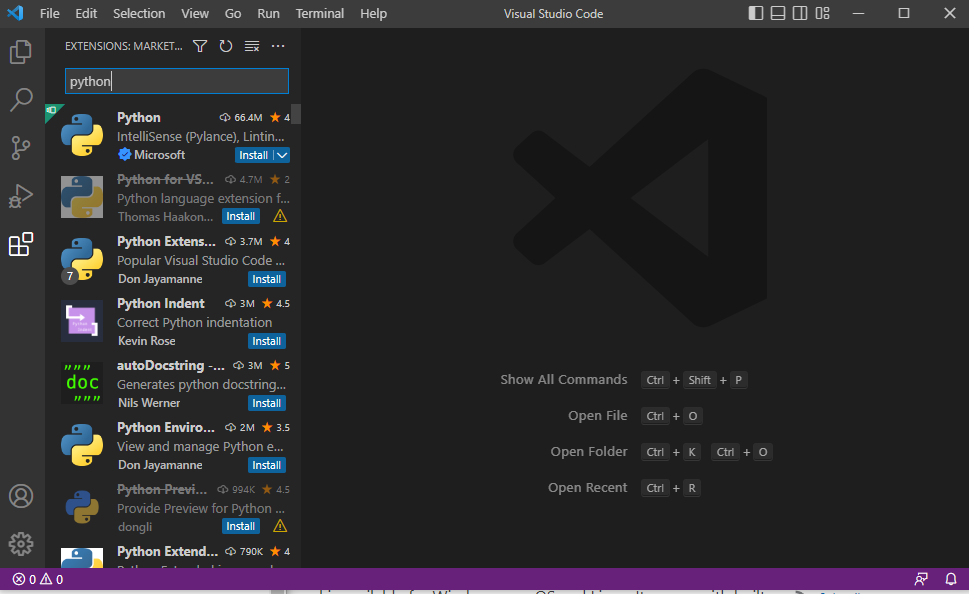Open the Explorer view in activity bar
Screen dimensions: 969x594
point(20,52)
